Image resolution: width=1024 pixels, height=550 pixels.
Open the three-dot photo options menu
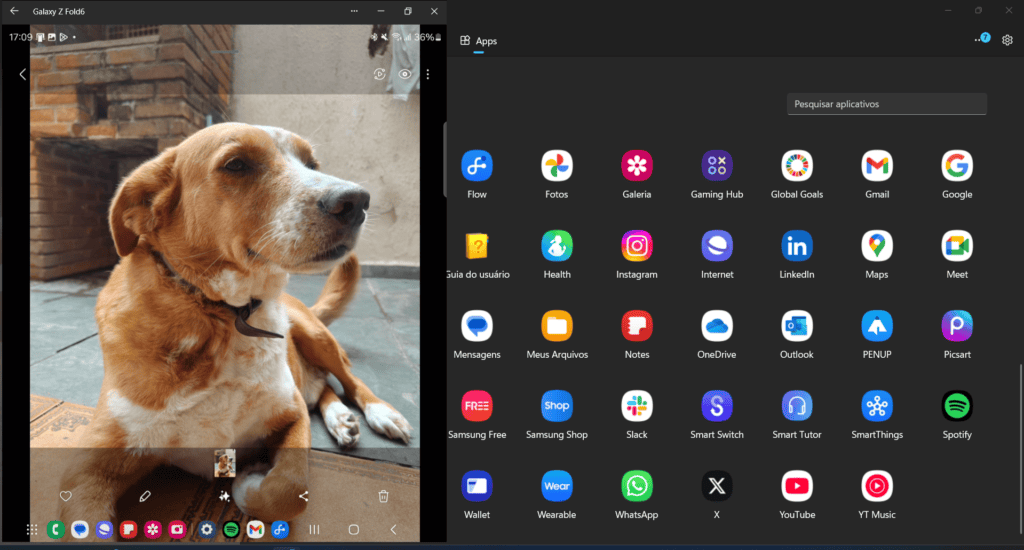428,74
